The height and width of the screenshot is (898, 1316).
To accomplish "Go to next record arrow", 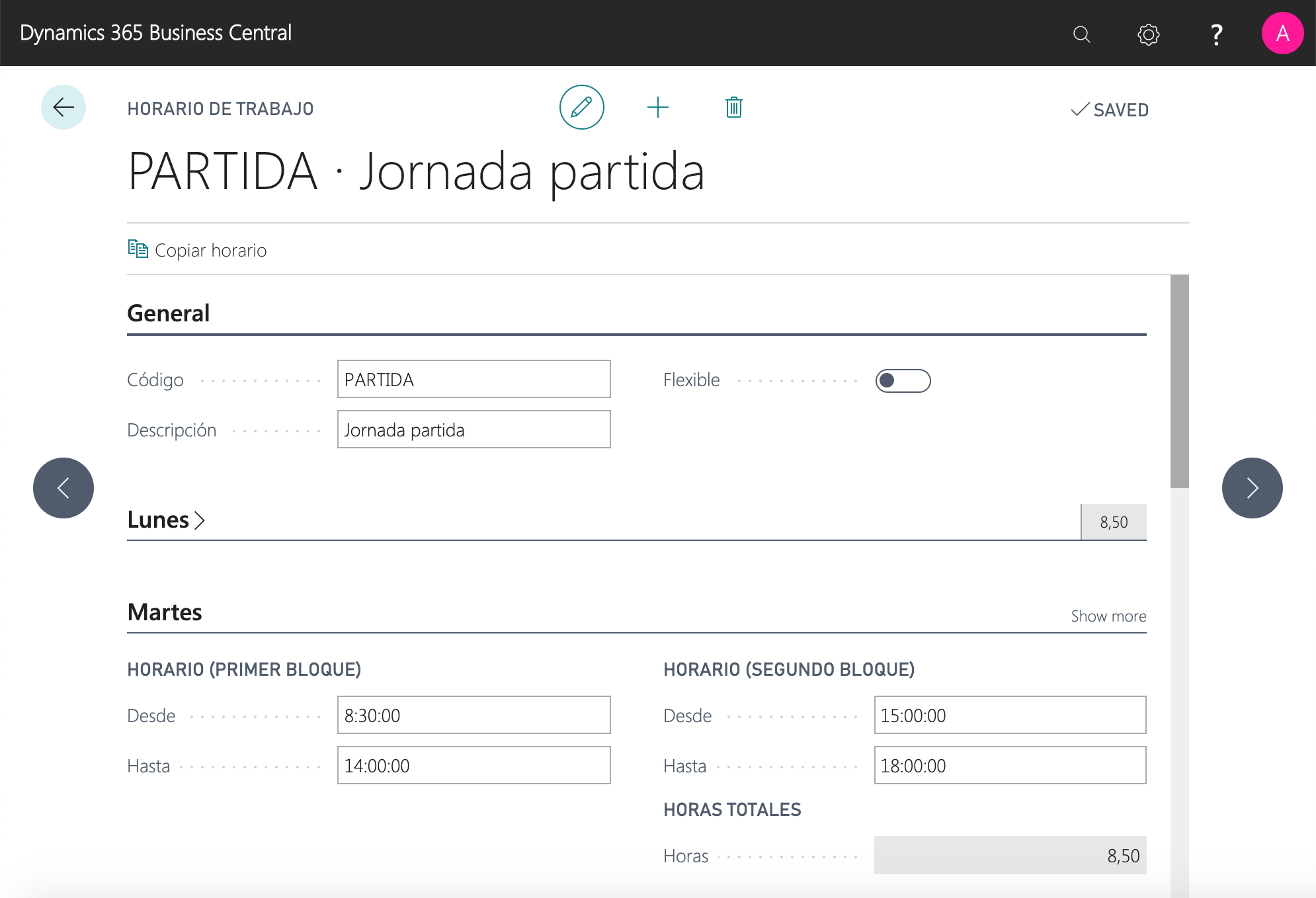I will click(1252, 488).
